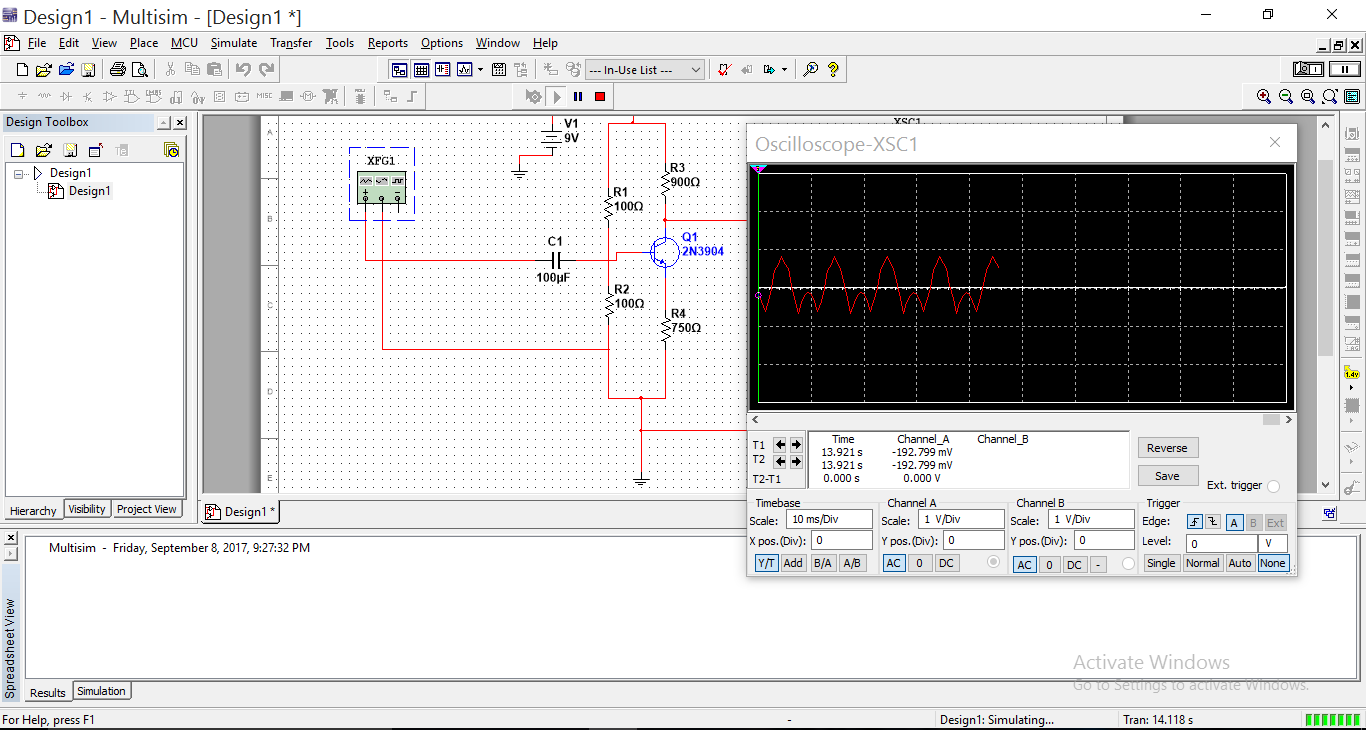Click the Add timebase button
The image size is (1366, 730).
(793, 563)
